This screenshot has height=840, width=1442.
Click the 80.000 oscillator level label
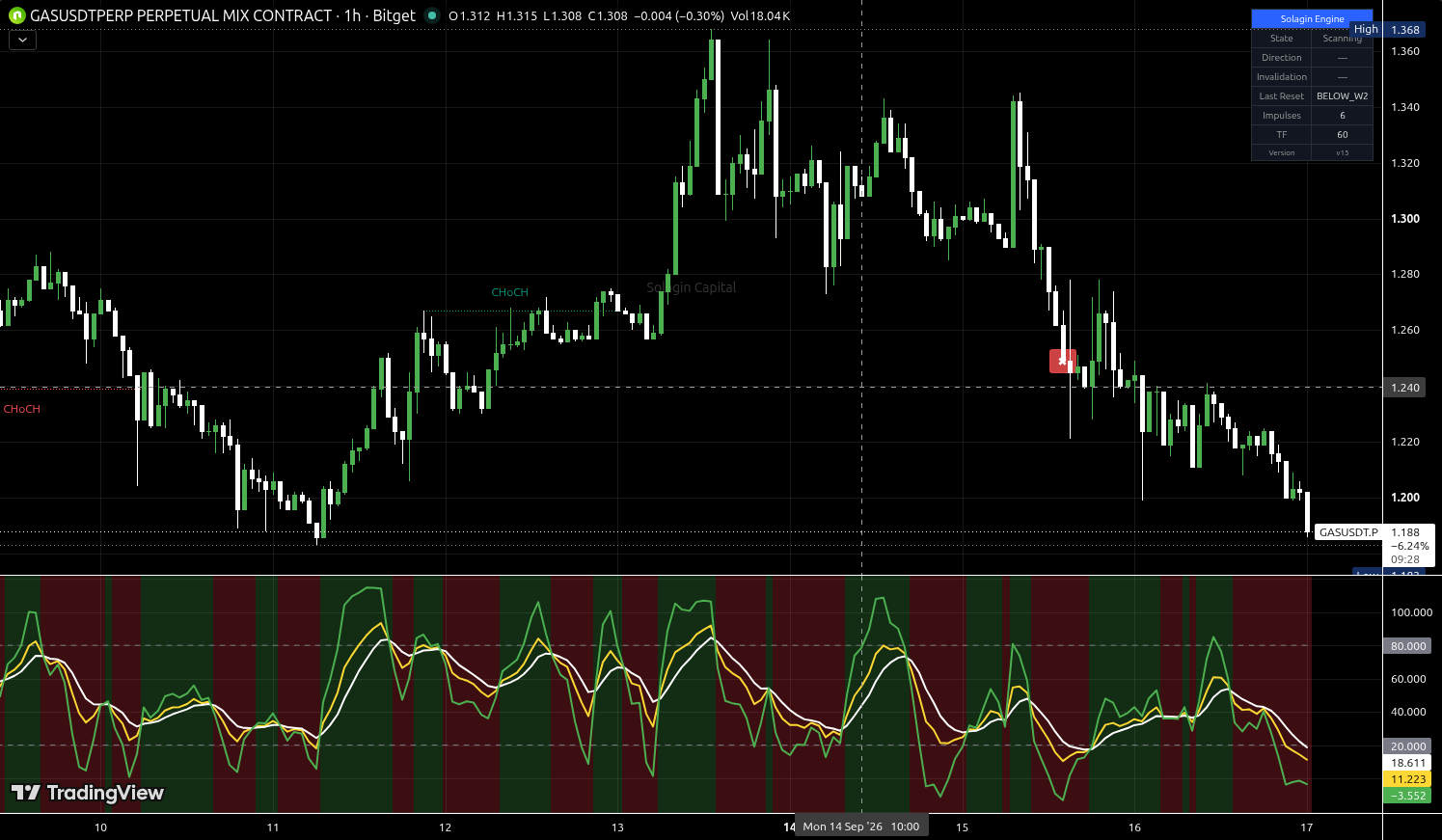(1408, 646)
